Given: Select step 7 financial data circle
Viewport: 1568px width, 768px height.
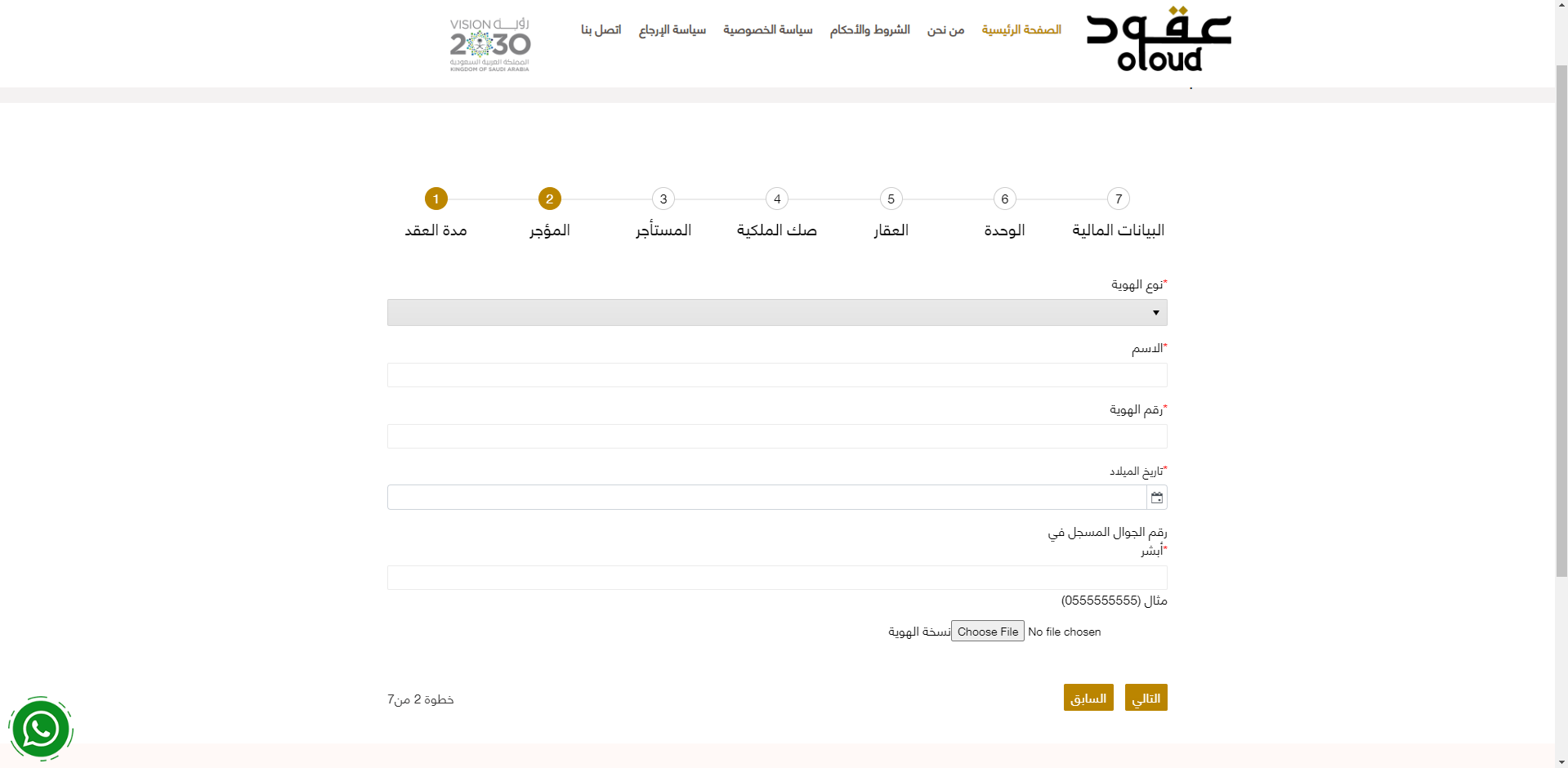Looking at the screenshot, I should coord(1118,199).
